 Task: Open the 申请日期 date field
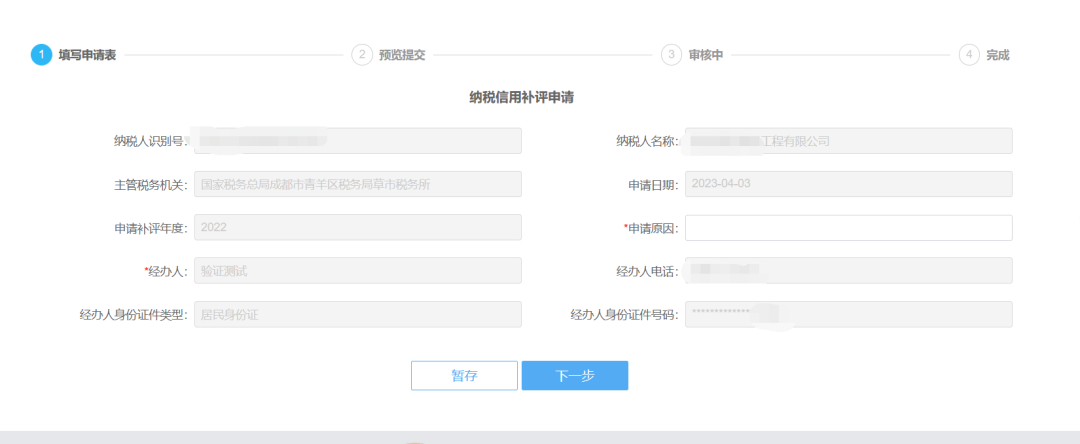(848, 185)
